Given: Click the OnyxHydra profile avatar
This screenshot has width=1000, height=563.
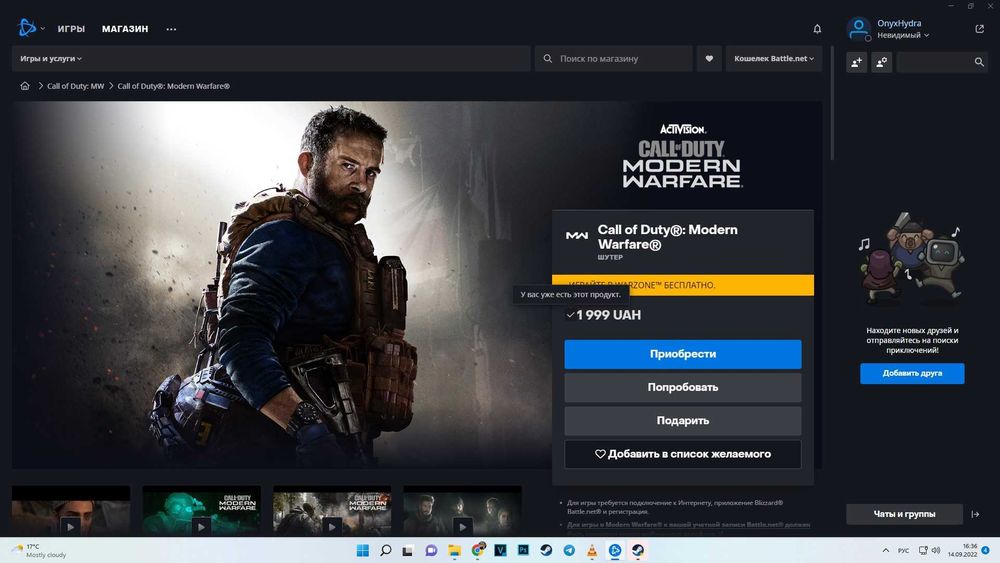Looking at the screenshot, I should [858, 29].
